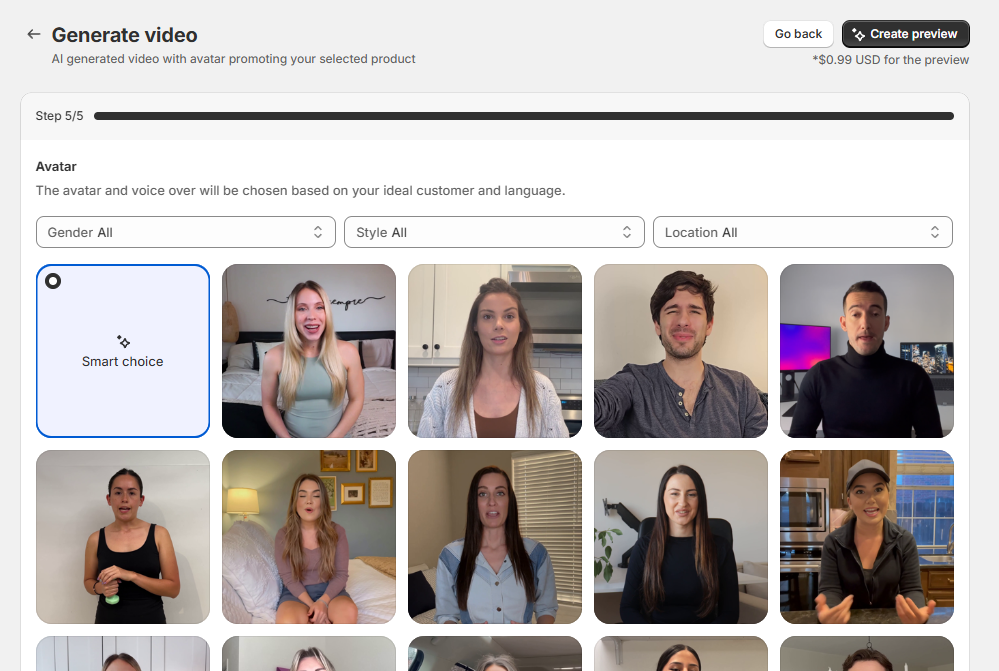The image size is (999, 671).
Task: Select the woman wearing a gray cap
Action: pyautogui.click(x=866, y=537)
